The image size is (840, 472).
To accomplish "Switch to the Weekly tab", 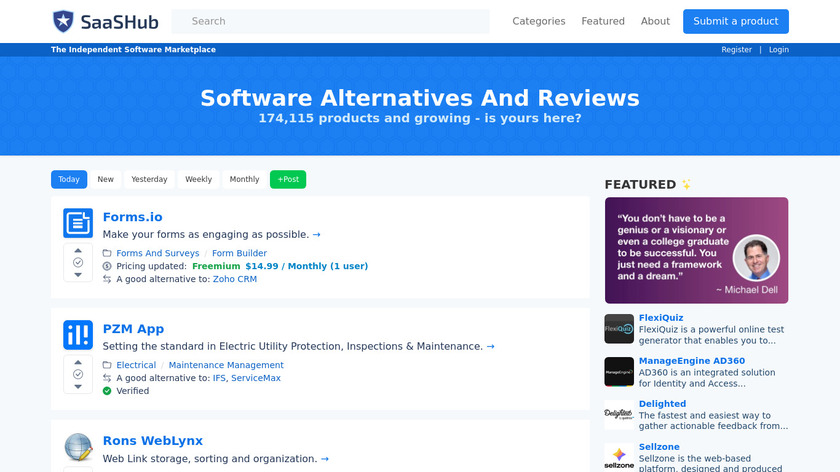I will click(198, 180).
